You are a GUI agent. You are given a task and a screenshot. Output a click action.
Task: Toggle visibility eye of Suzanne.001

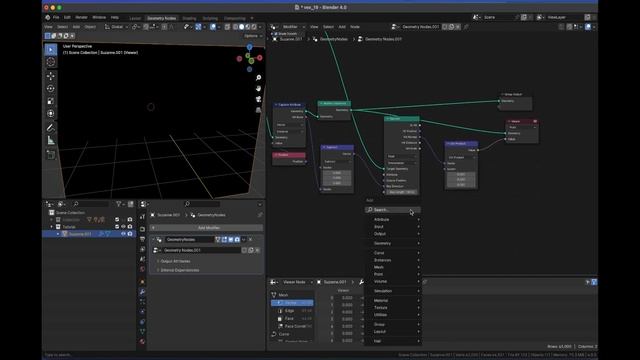pyautogui.click(x=123, y=234)
